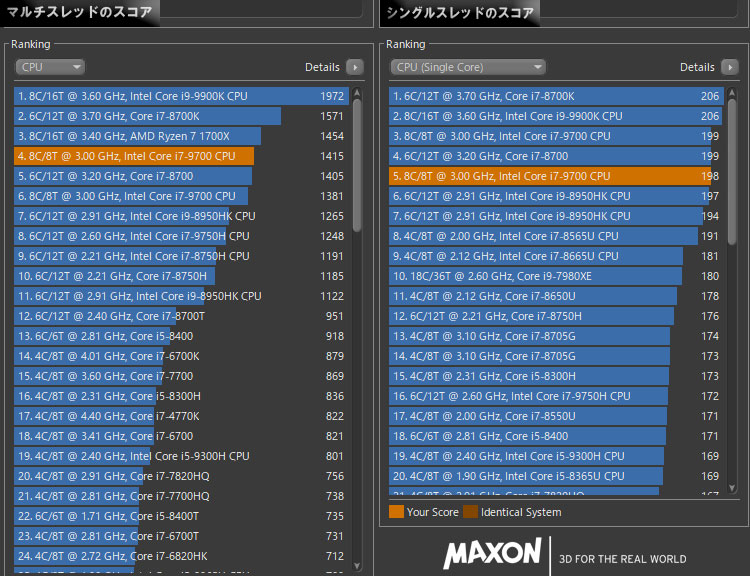The width and height of the screenshot is (750, 576).
Task: Select multi-thread row 19 i5-9300H scoring 801
Action: [x=181, y=456]
